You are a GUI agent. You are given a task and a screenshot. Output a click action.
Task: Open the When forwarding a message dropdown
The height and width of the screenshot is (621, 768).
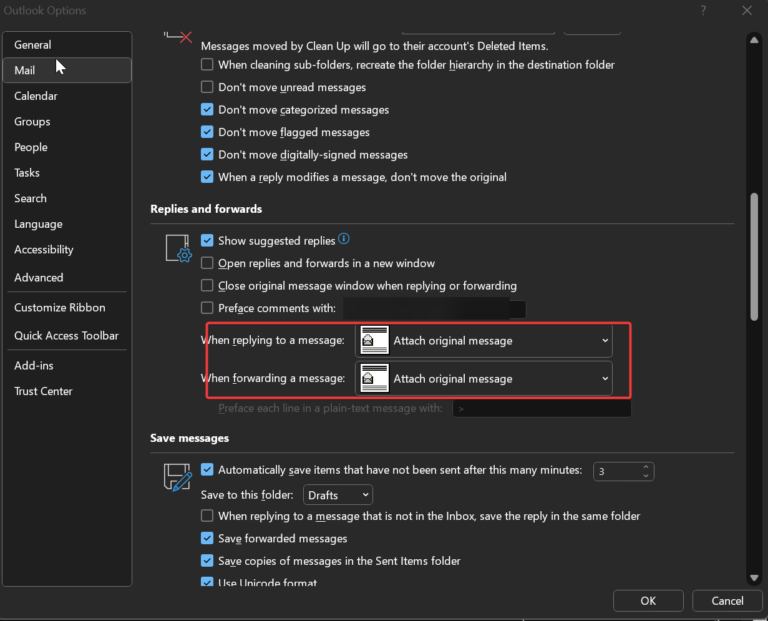pyautogui.click(x=483, y=378)
